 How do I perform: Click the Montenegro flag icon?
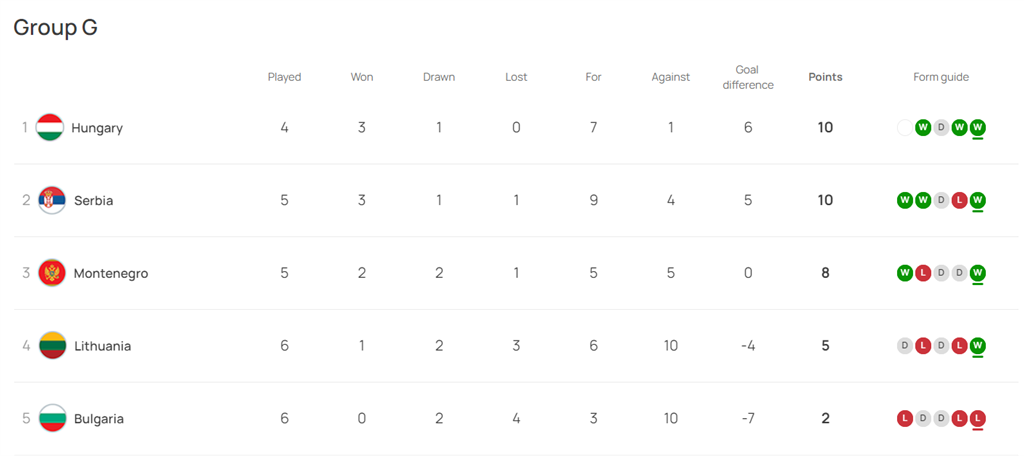click(52, 273)
